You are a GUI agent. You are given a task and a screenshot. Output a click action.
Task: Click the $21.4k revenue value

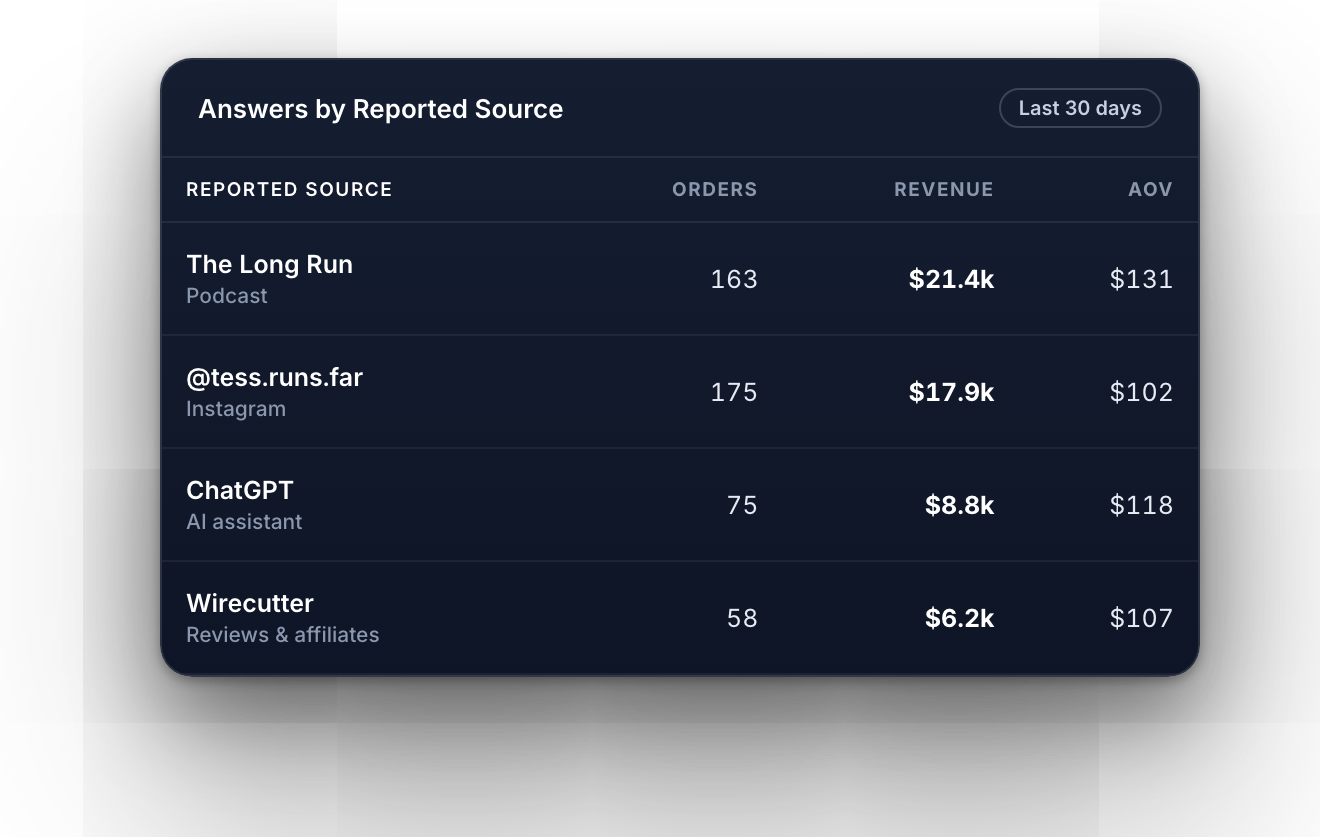(x=951, y=279)
